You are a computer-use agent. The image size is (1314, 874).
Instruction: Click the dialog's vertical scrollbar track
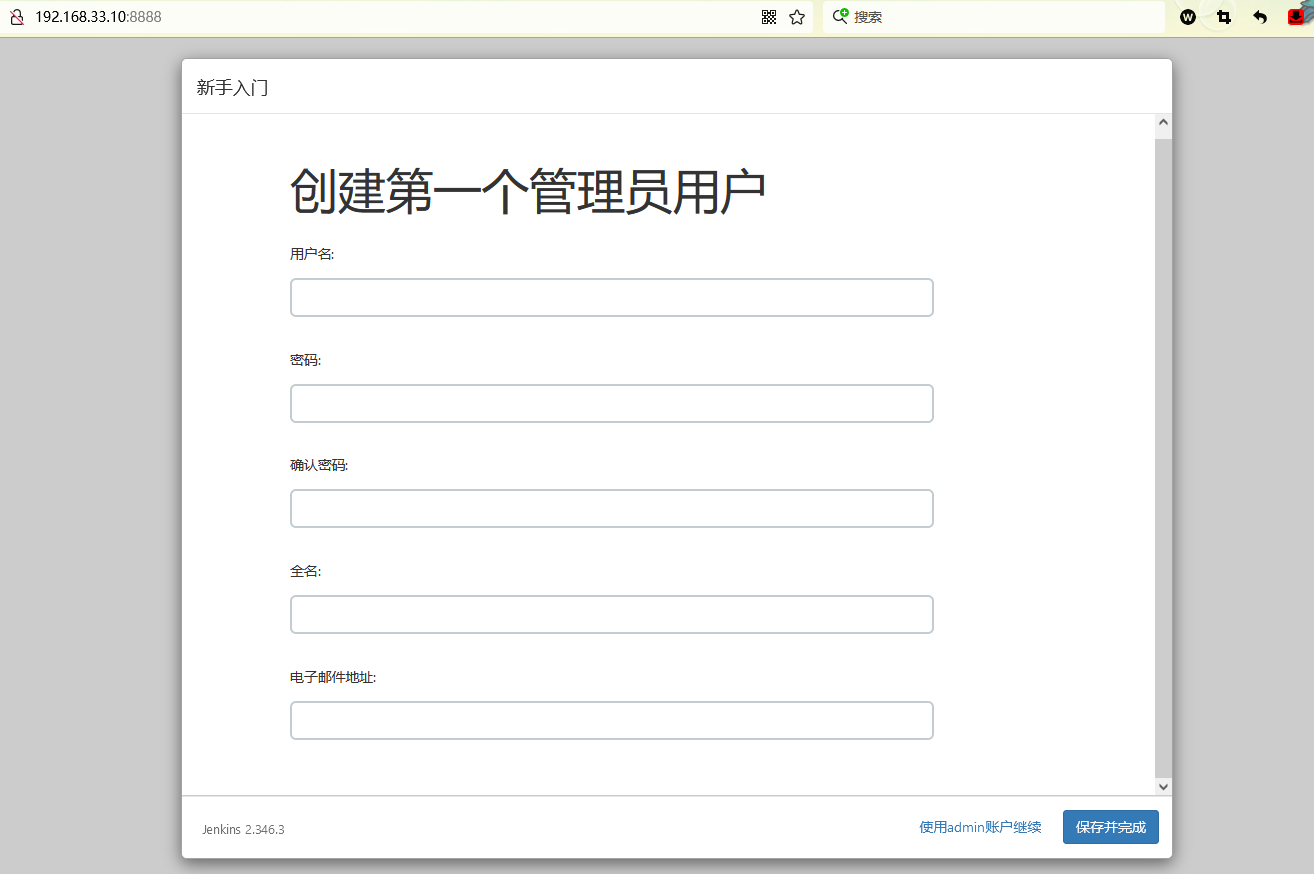click(1163, 450)
